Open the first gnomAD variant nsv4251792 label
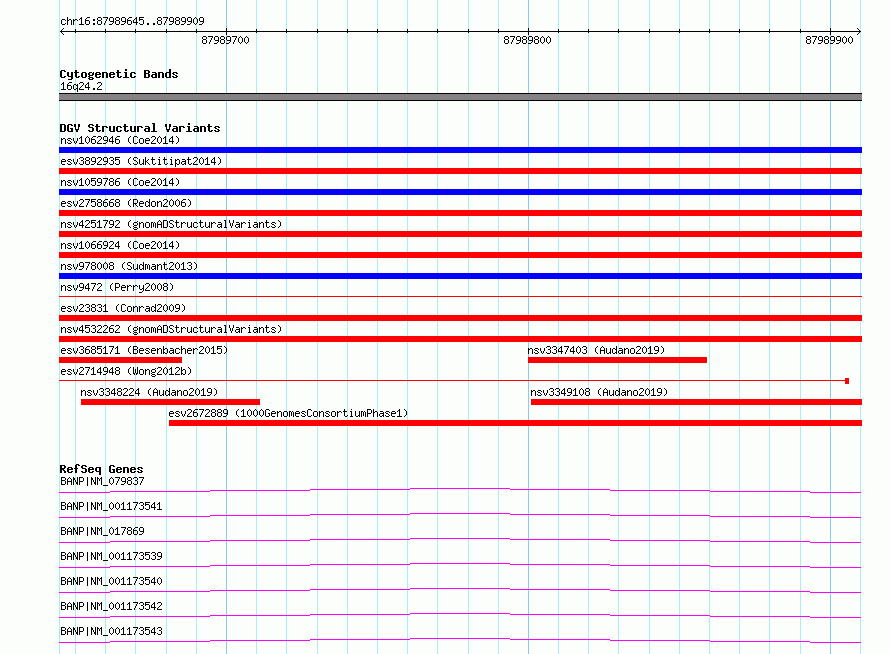Screen dimensions: 890x654 tap(171, 224)
